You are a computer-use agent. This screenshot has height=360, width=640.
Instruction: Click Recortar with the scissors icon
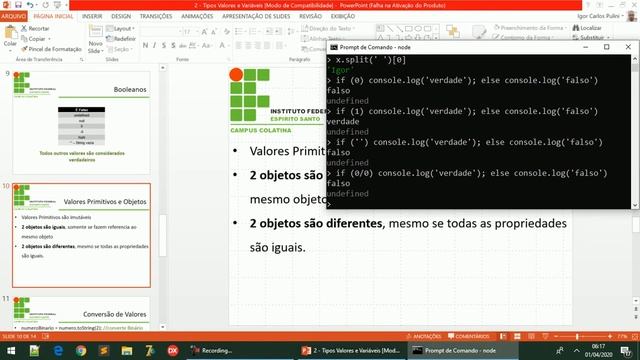pos(35,29)
